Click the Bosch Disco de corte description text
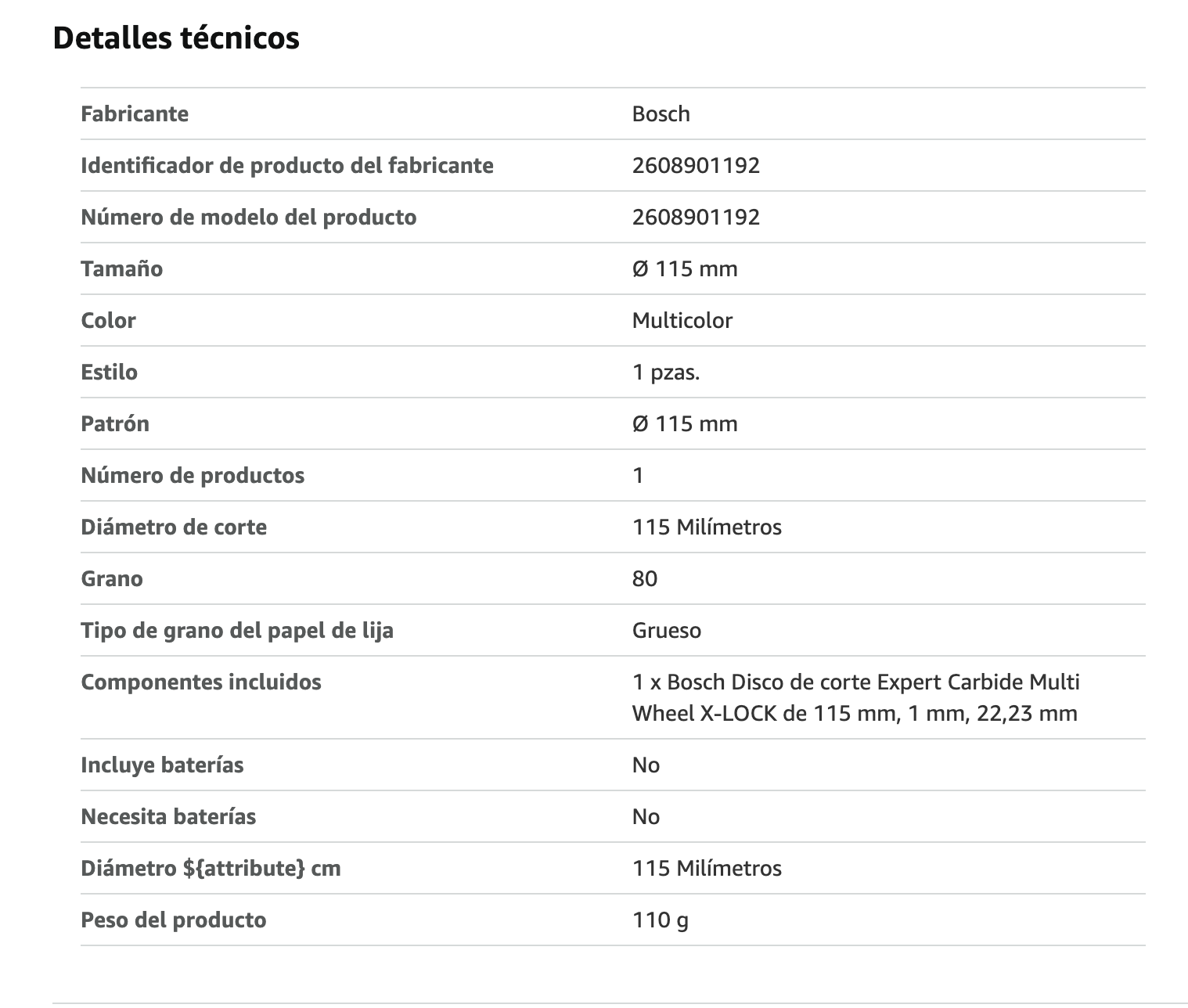Image resolution: width=1188 pixels, height=1008 pixels. click(x=855, y=697)
